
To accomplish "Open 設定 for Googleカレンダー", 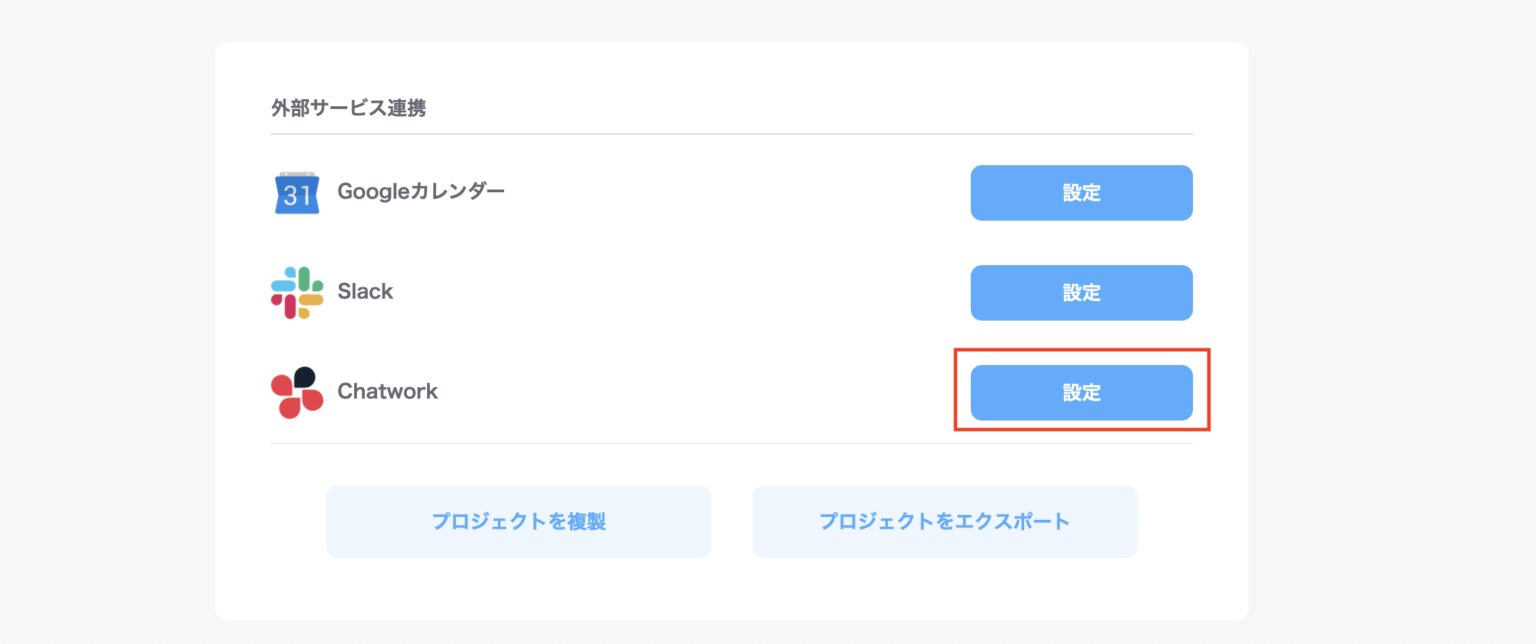I will (1081, 193).
